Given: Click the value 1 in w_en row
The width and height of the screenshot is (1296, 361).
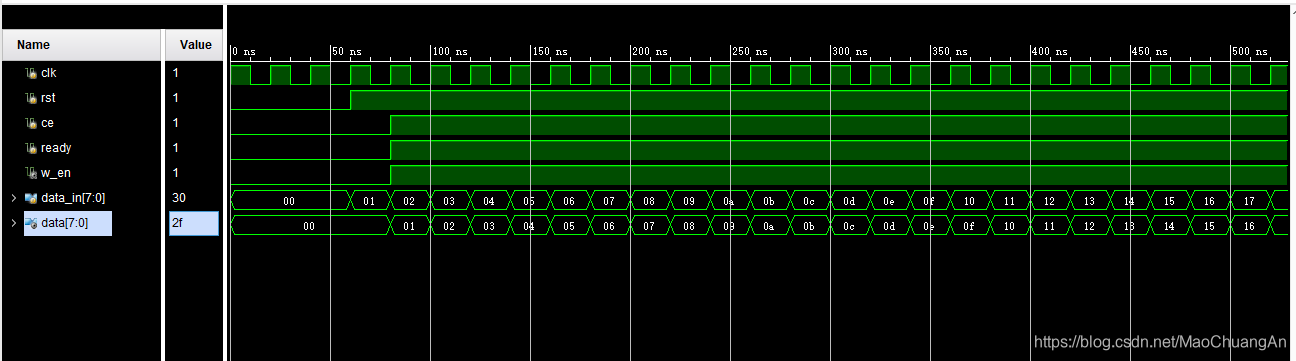Looking at the screenshot, I should [176, 173].
